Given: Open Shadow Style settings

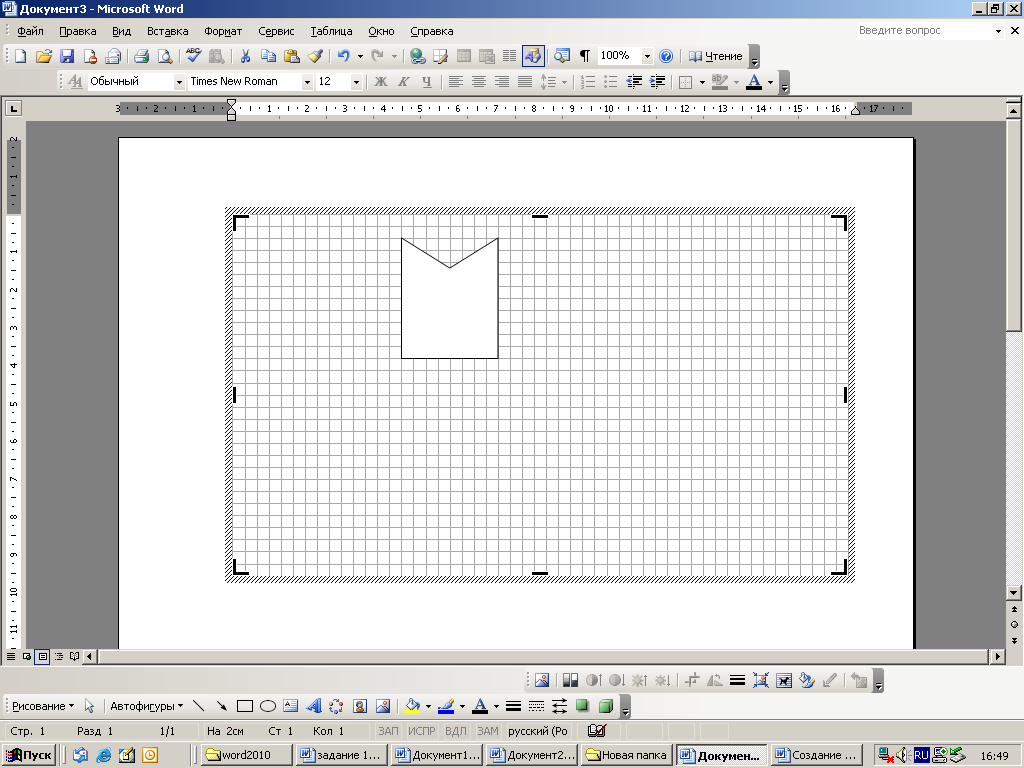Looking at the screenshot, I should (x=583, y=706).
